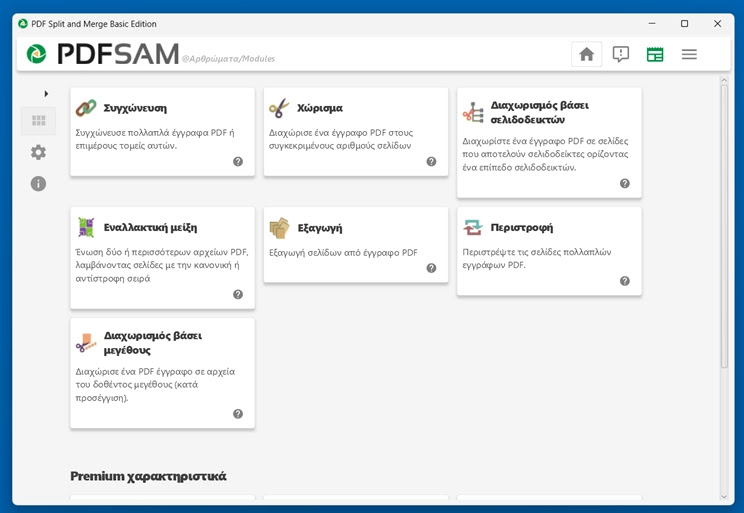Open help for Χώρισμα module

coord(431,161)
